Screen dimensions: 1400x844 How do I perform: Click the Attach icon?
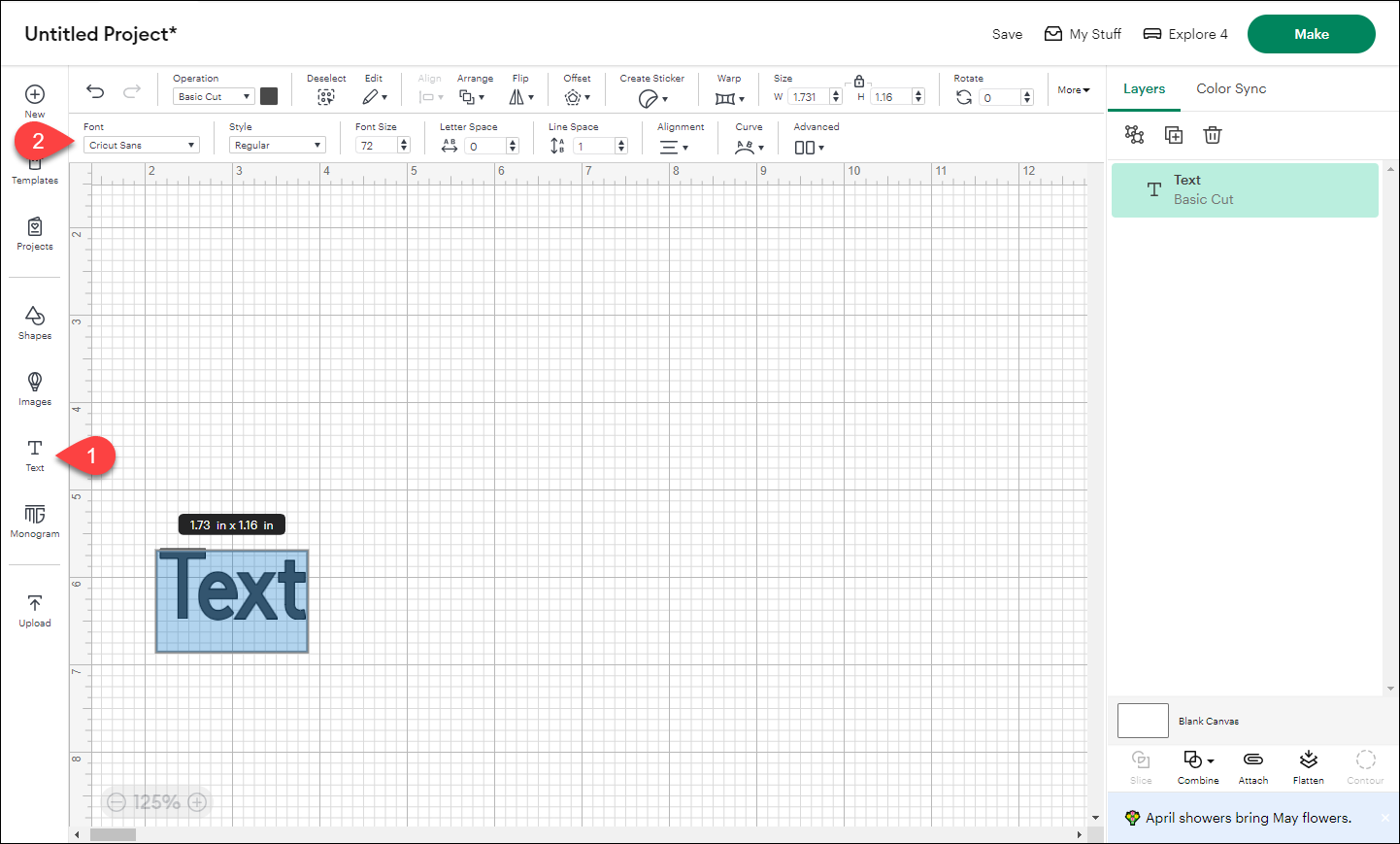point(1252,767)
